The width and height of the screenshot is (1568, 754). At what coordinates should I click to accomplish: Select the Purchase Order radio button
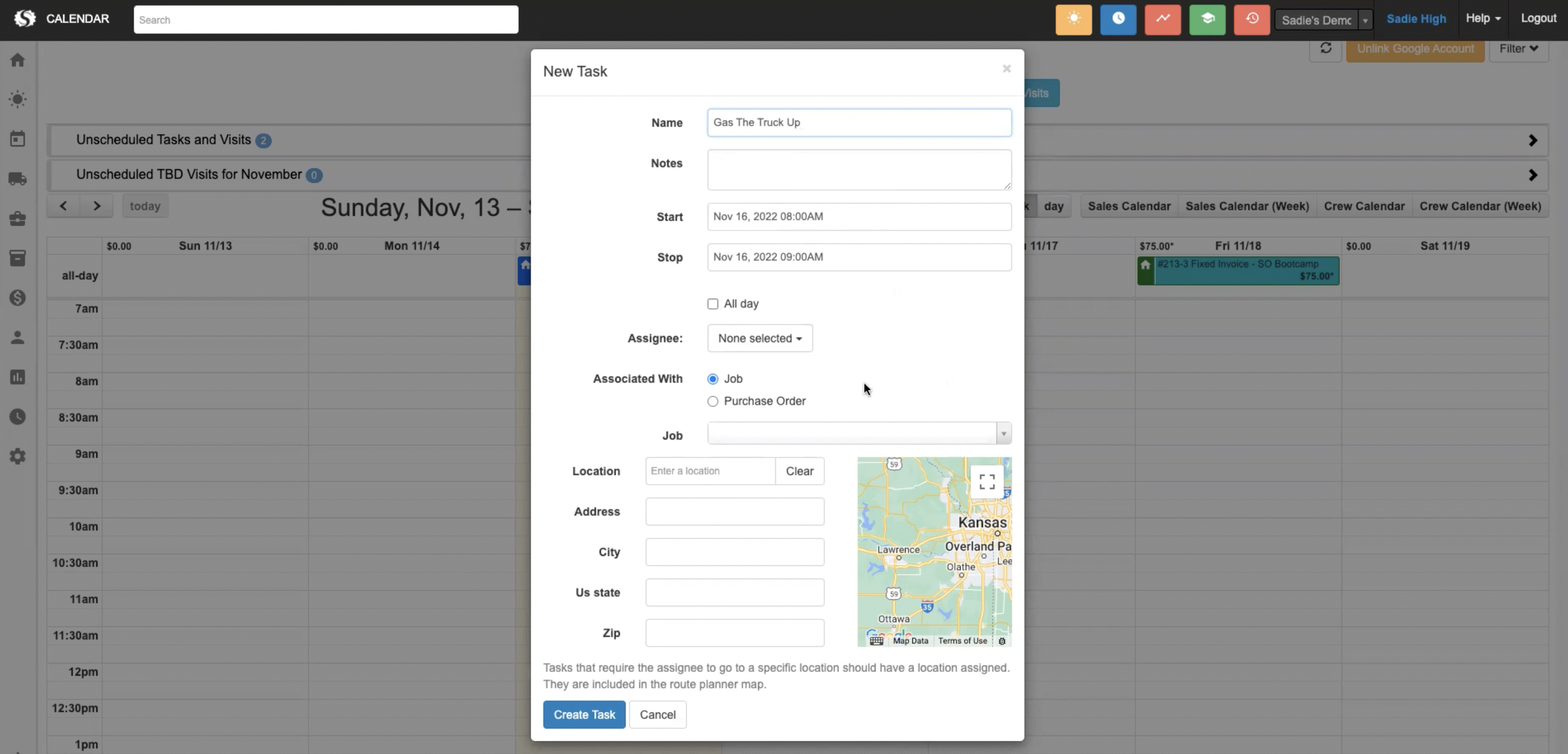click(x=712, y=401)
